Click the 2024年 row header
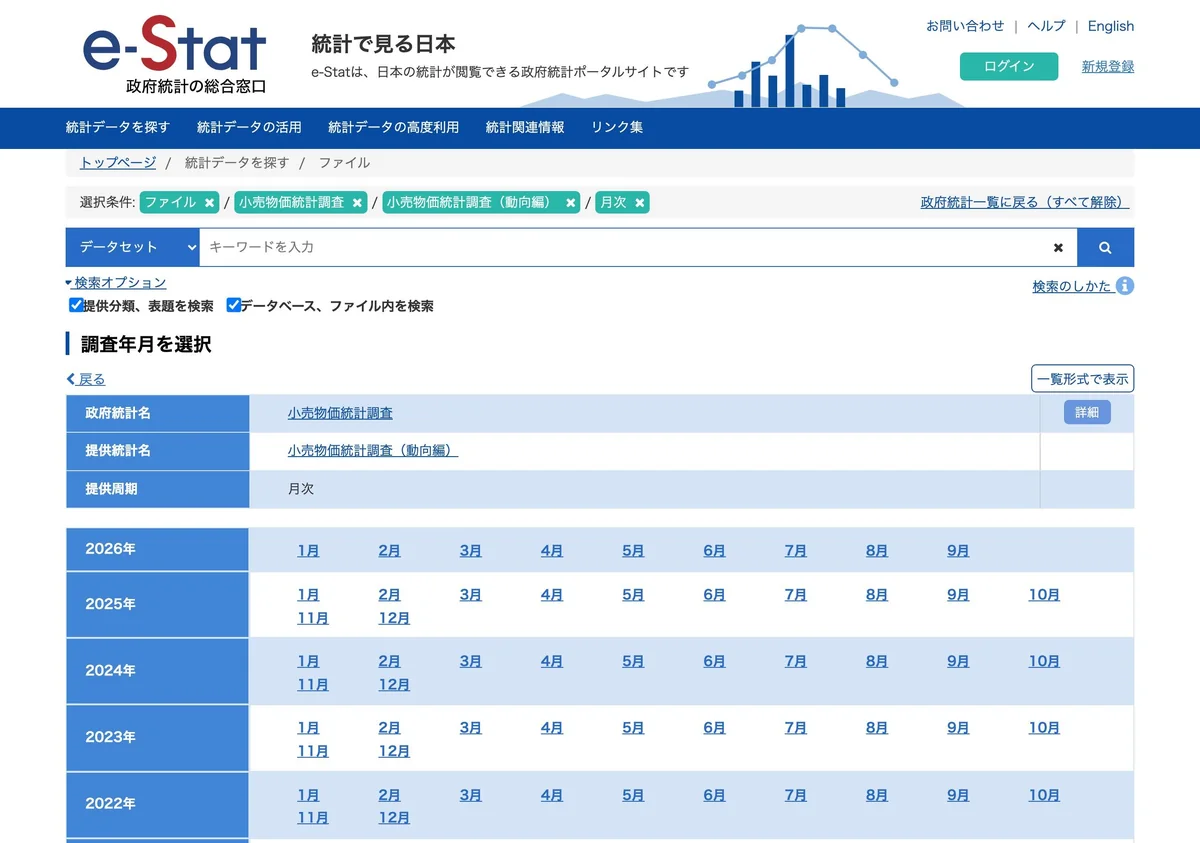 (x=157, y=671)
